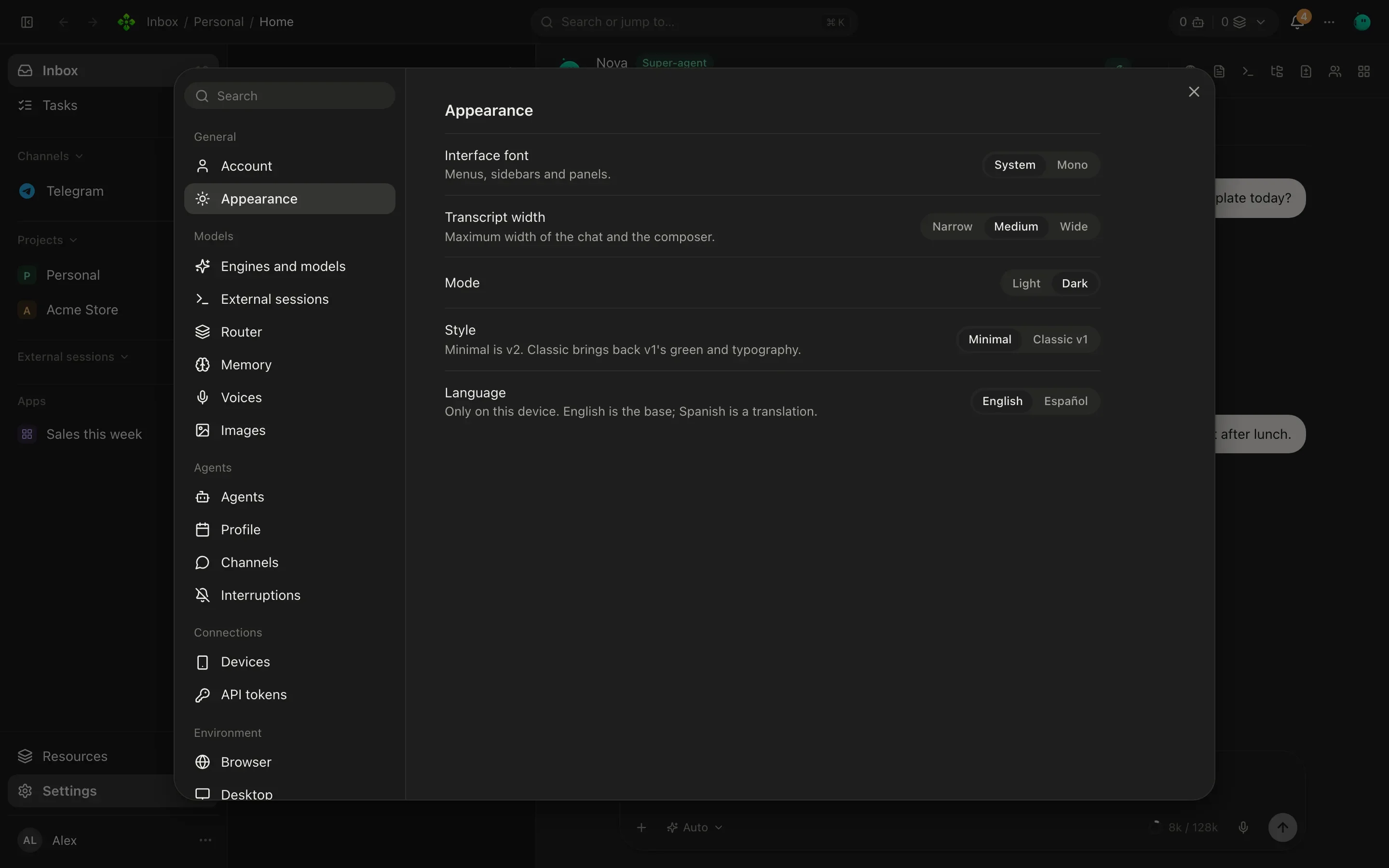Open API tokens settings
The width and height of the screenshot is (1389, 868).
[289, 694]
